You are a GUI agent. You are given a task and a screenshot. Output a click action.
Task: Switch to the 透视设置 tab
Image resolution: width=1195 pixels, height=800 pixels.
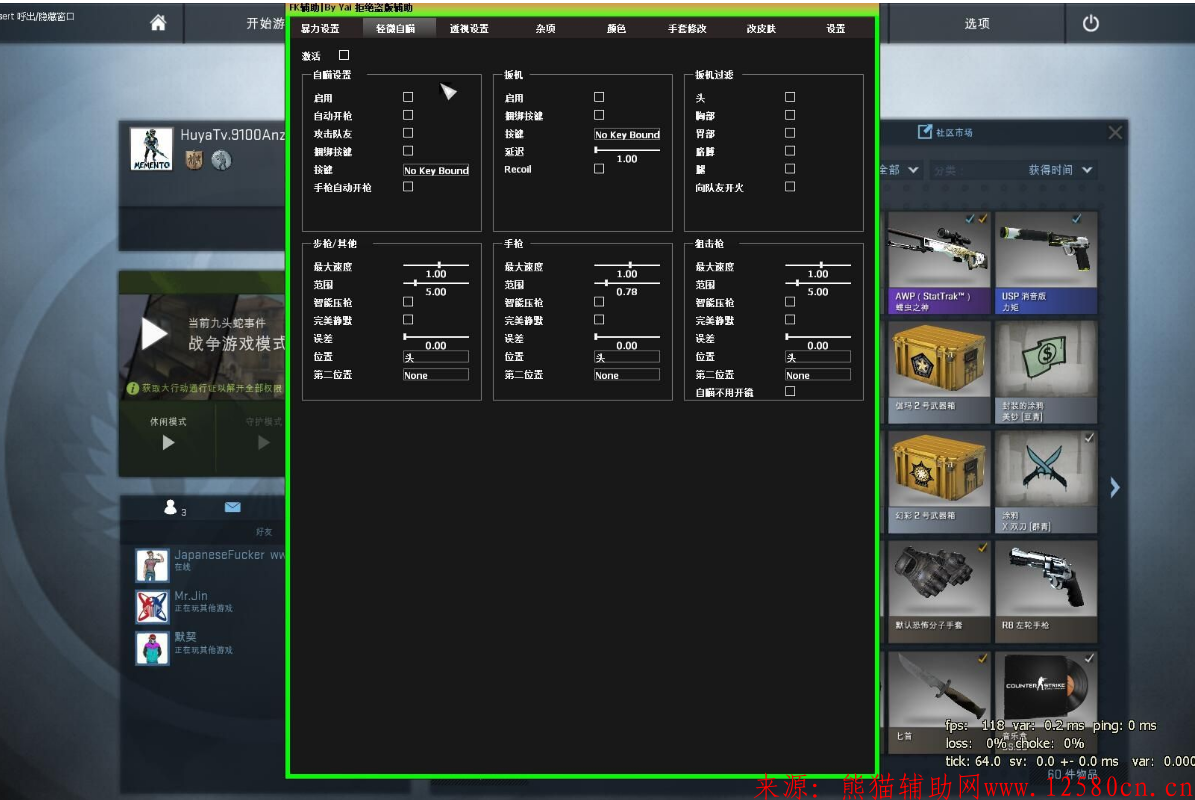(x=469, y=29)
